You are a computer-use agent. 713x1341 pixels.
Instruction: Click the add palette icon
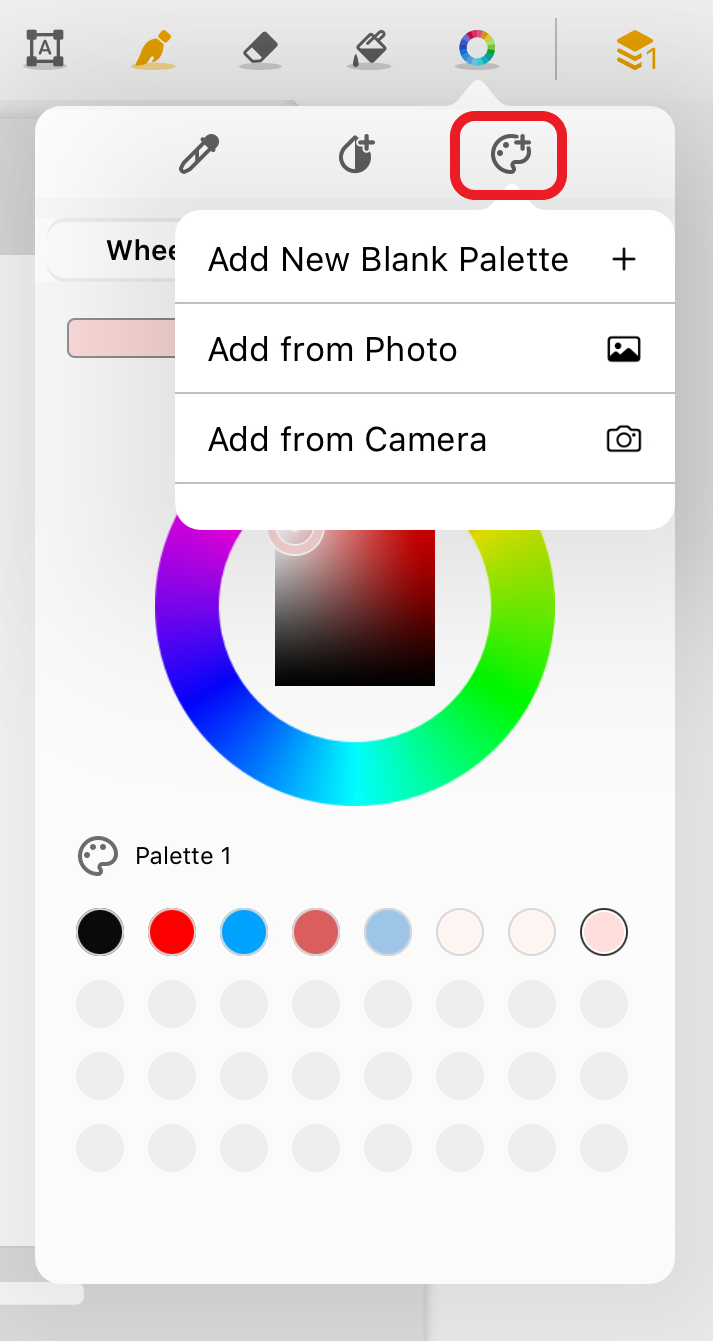[x=510, y=154]
